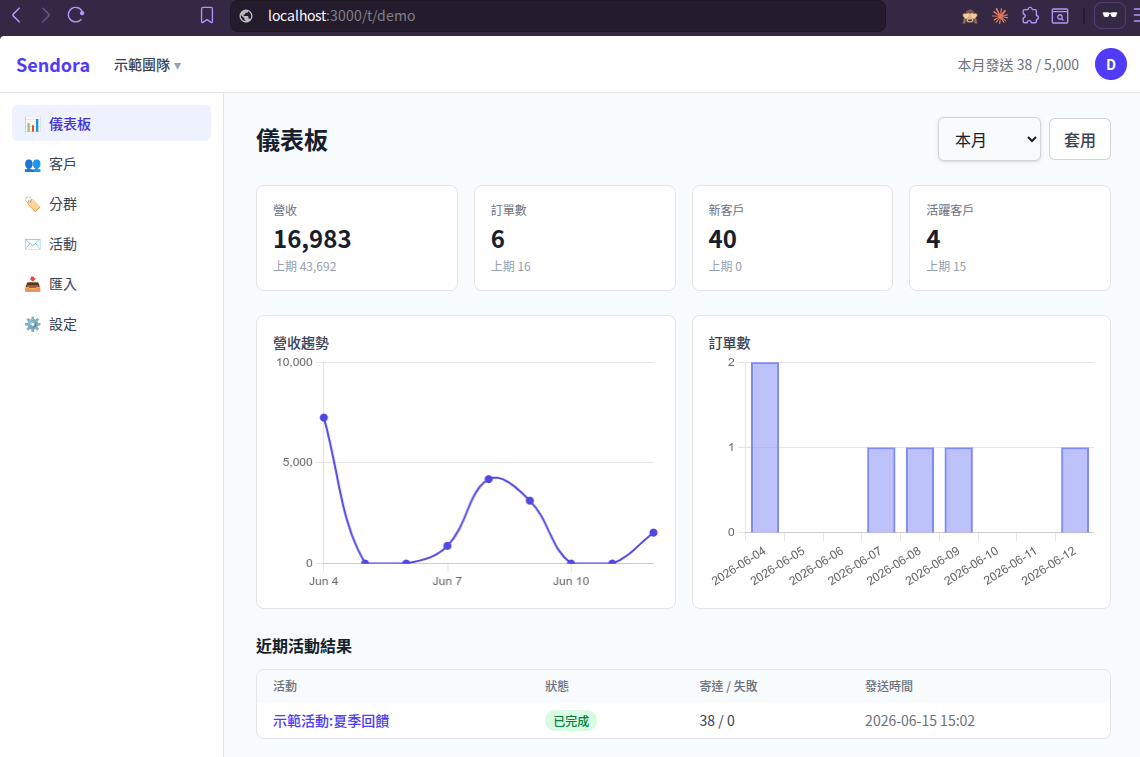
Task: Click the dashboard chart icon in sidebar
Action: pyautogui.click(x=32, y=124)
